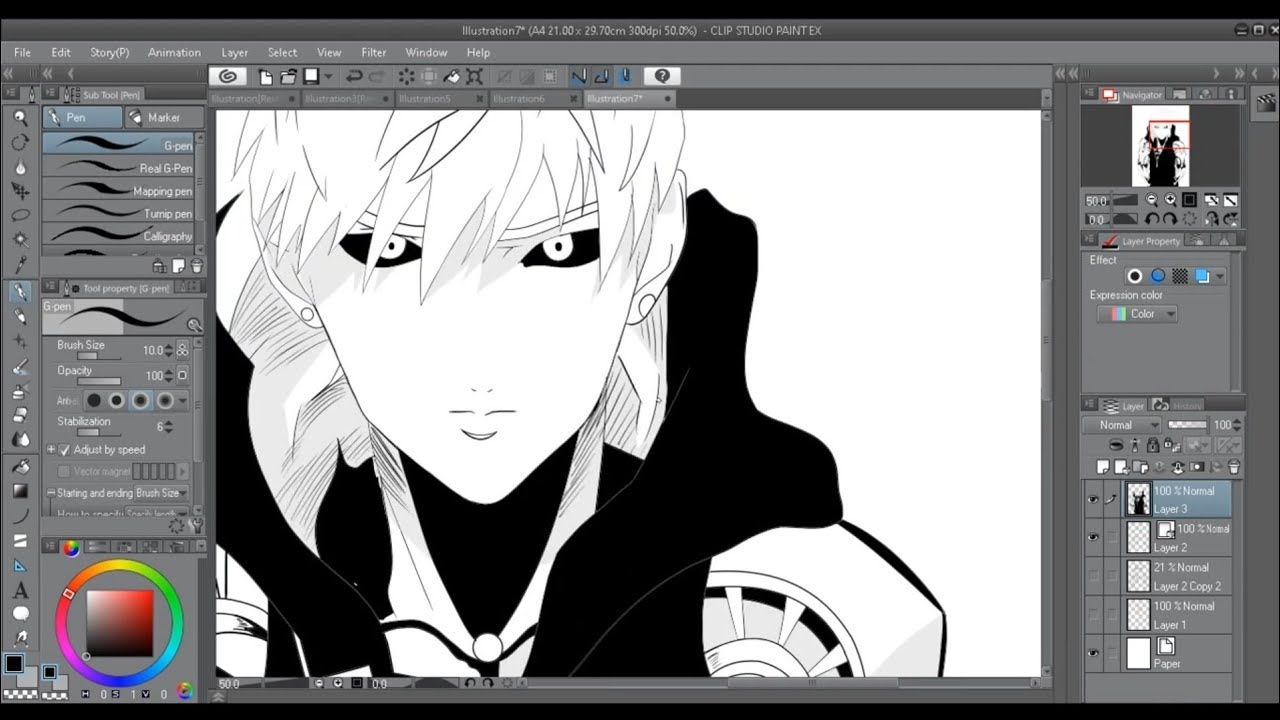This screenshot has width=1280, height=720.
Task: Click the Navigator preview thumbnail
Action: [1160, 146]
